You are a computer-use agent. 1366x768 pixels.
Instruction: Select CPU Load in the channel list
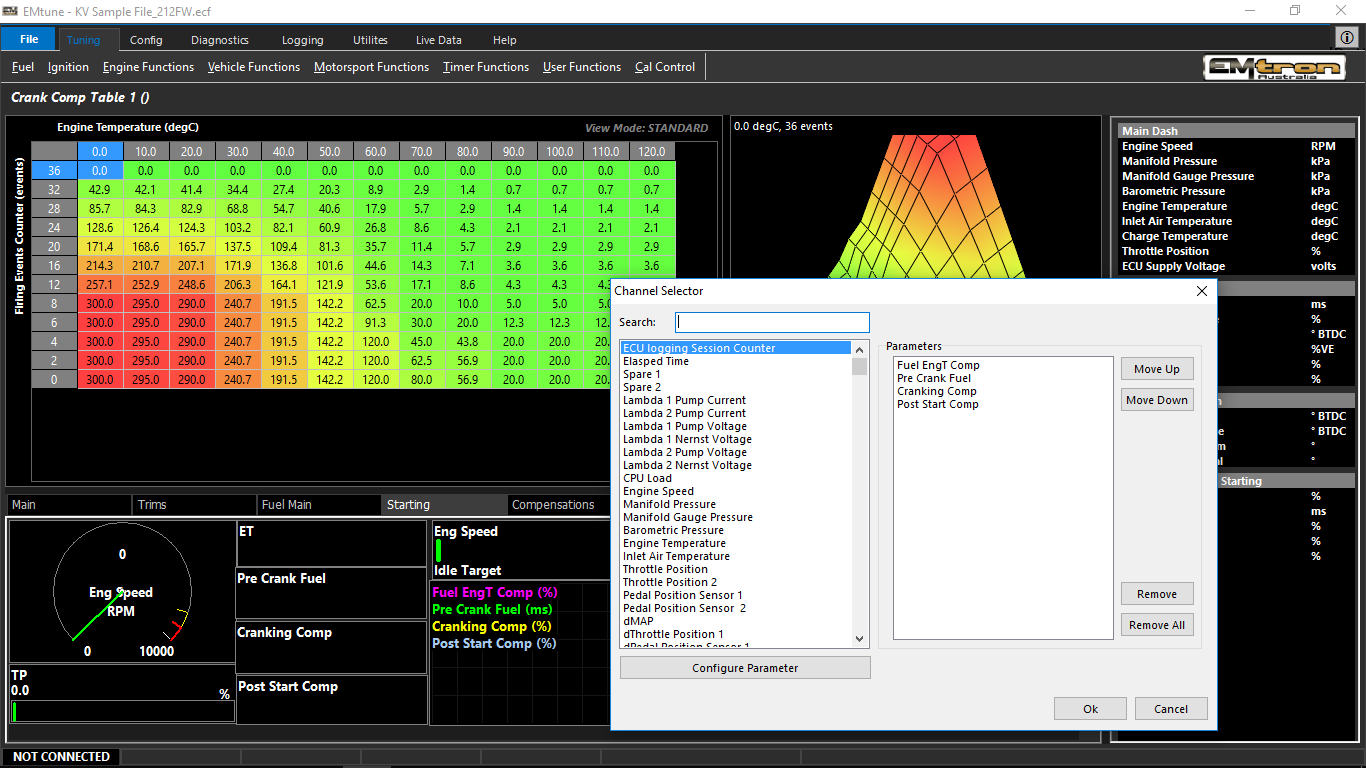pyautogui.click(x=647, y=478)
